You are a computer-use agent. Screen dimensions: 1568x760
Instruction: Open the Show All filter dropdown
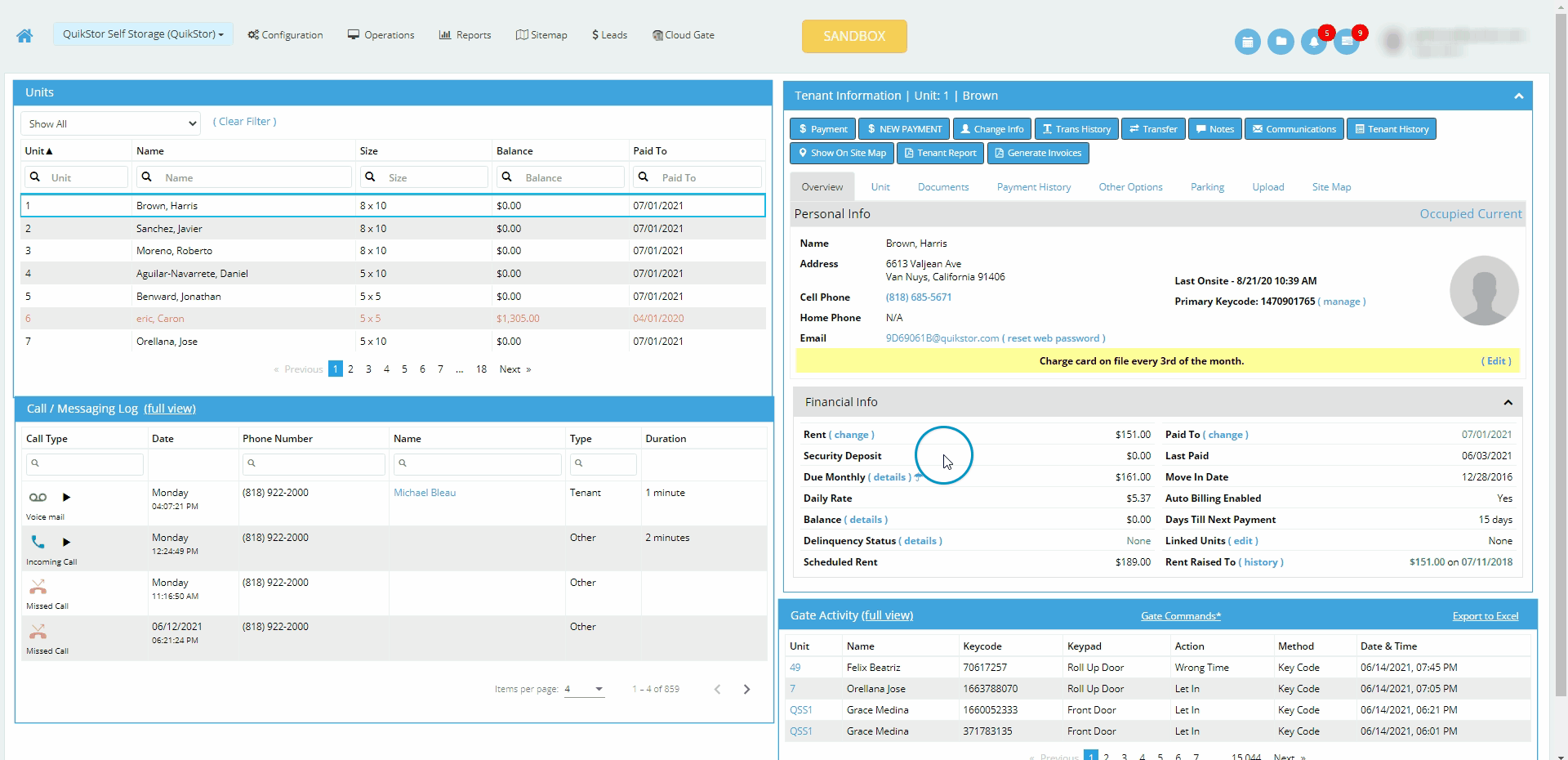[110, 123]
